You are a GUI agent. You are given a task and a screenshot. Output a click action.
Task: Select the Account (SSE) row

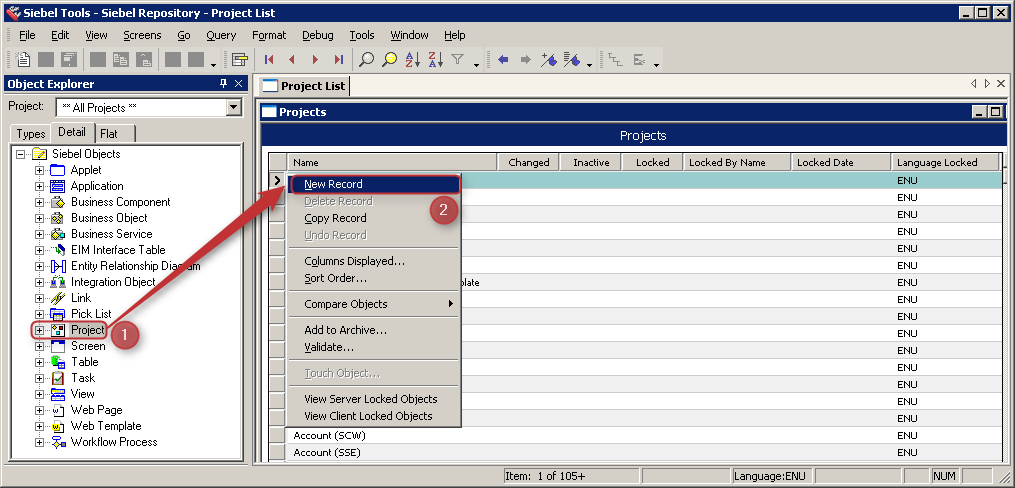[x=643, y=452]
